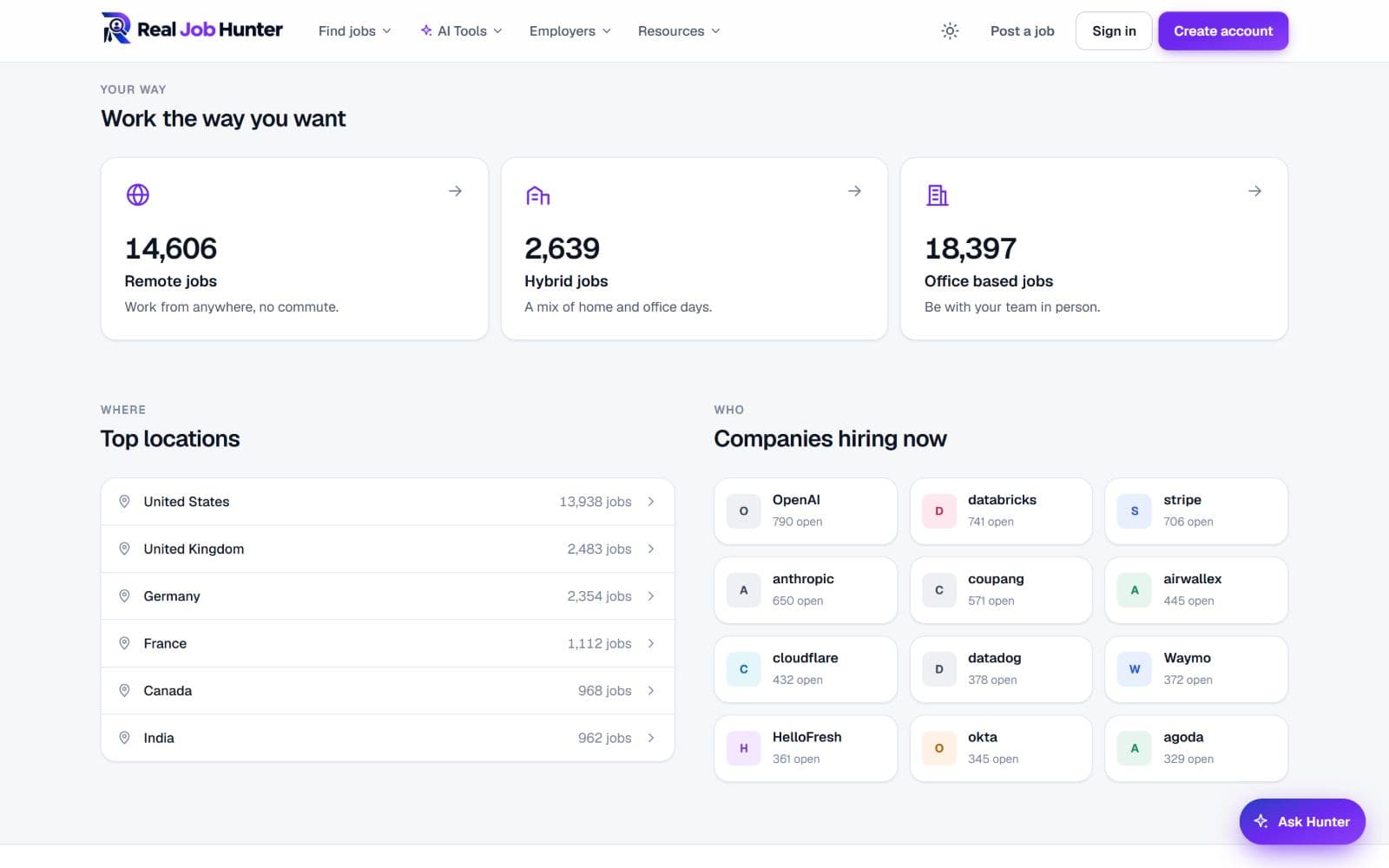1389x868 pixels.
Task: Click the 2,354 jobs count for Germany
Action: tap(599, 596)
